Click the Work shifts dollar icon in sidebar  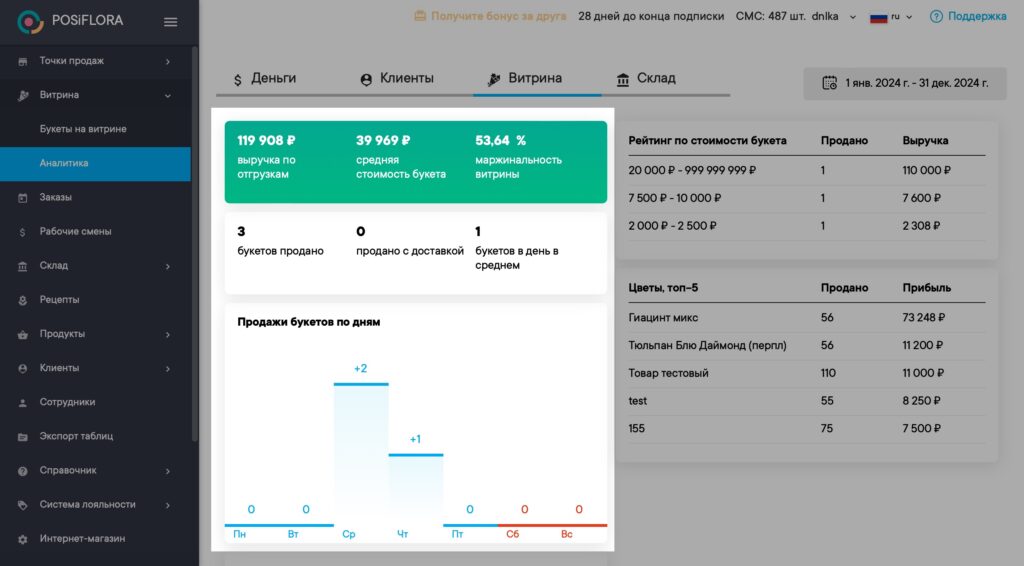[23, 232]
